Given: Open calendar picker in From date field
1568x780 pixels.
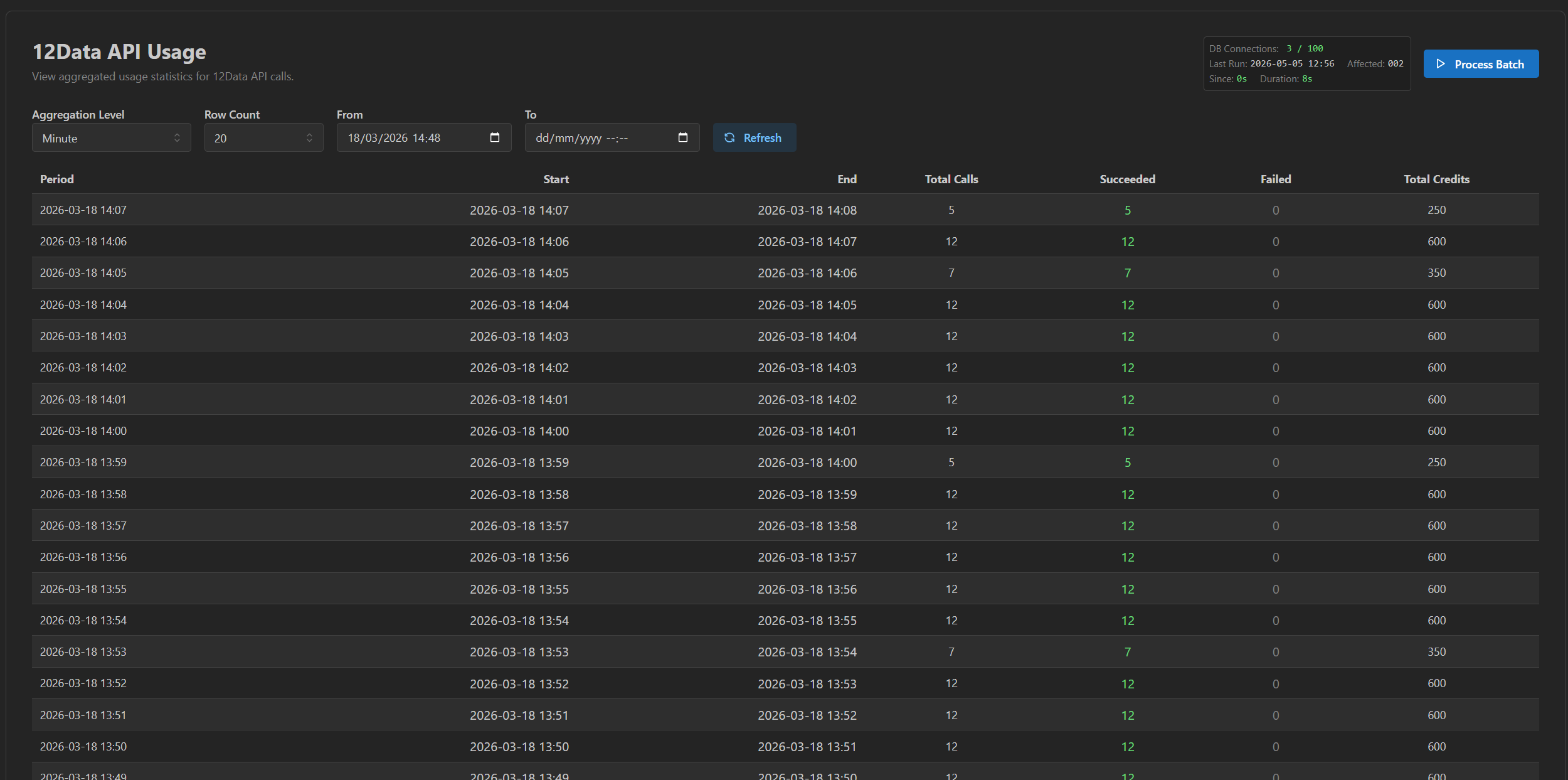Looking at the screenshot, I should click(x=495, y=137).
